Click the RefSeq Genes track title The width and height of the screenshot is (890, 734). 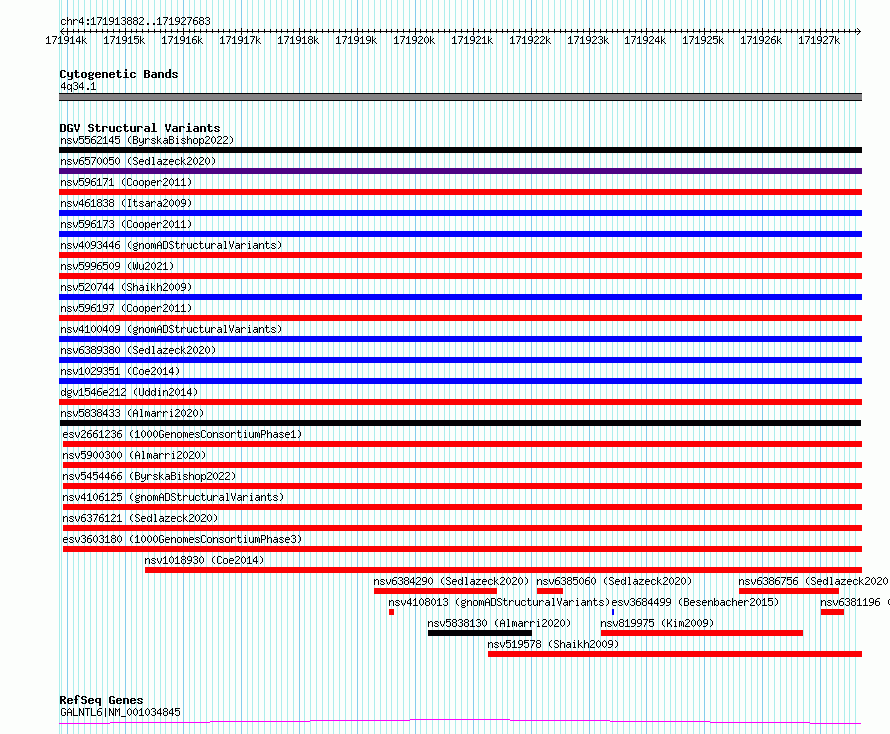(x=101, y=700)
